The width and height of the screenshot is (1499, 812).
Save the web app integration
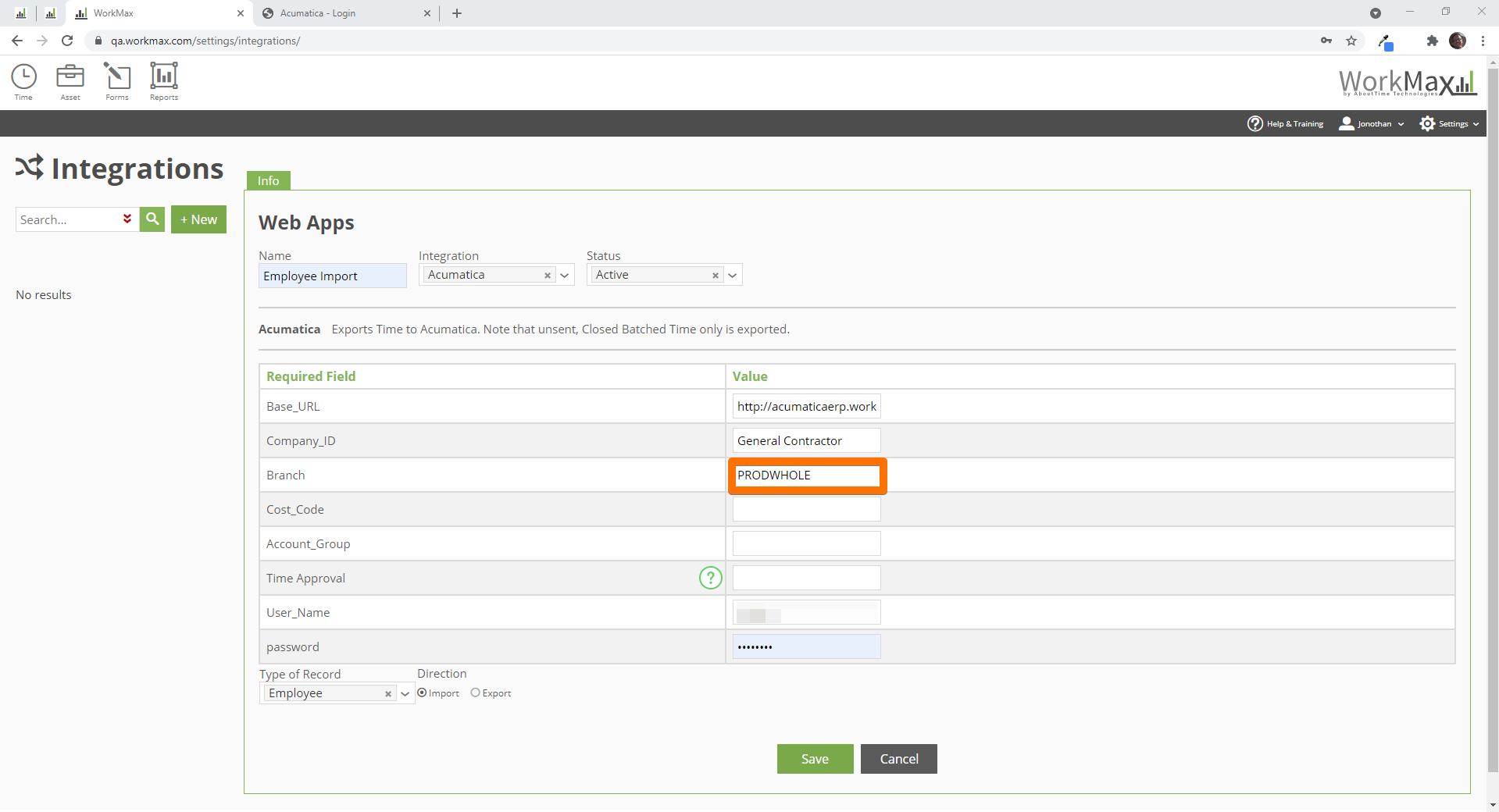click(815, 759)
